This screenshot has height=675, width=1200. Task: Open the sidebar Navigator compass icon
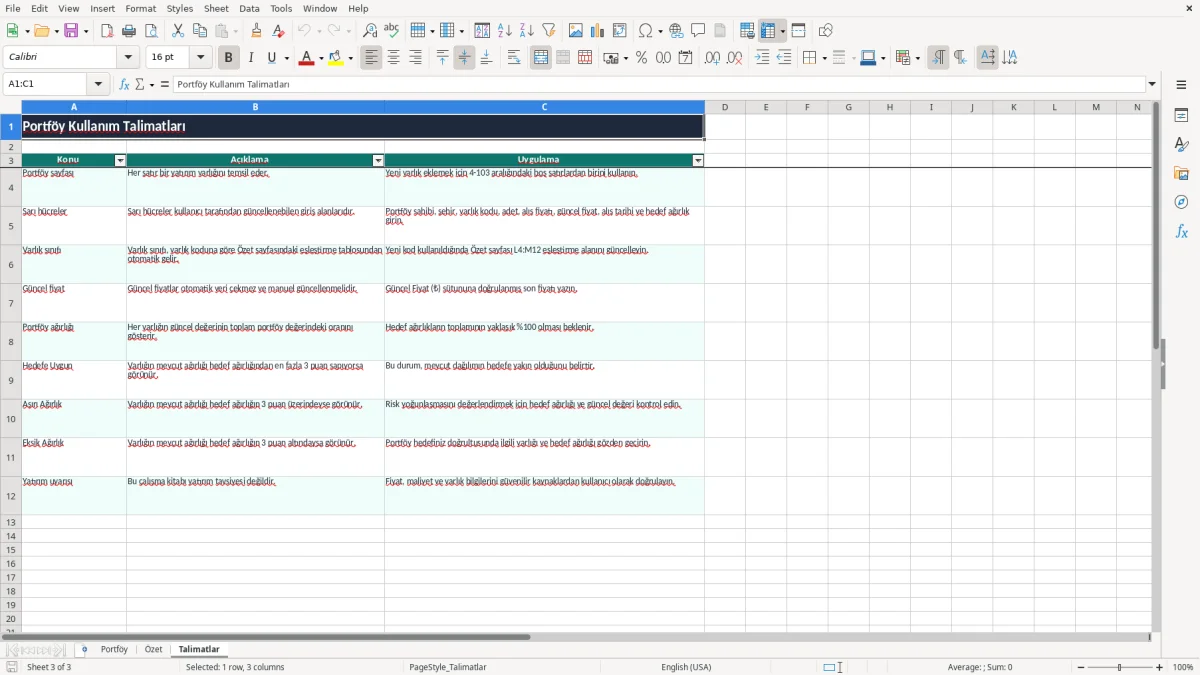pyautogui.click(x=1181, y=202)
